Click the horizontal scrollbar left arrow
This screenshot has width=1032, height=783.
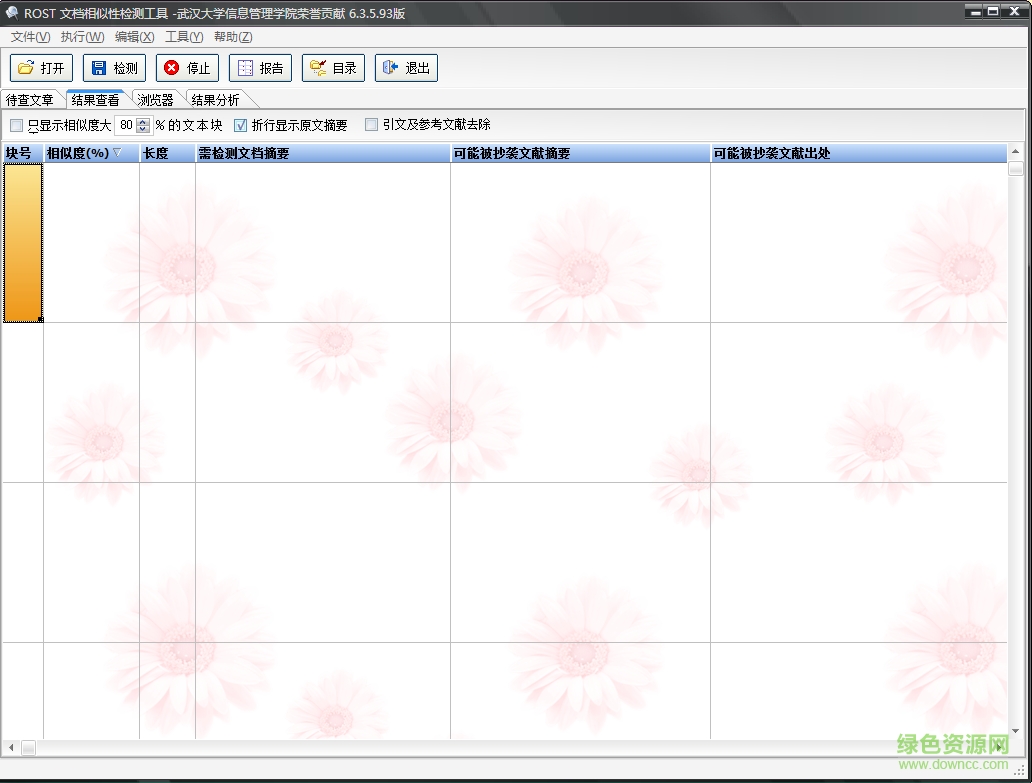click(x=11, y=747)
